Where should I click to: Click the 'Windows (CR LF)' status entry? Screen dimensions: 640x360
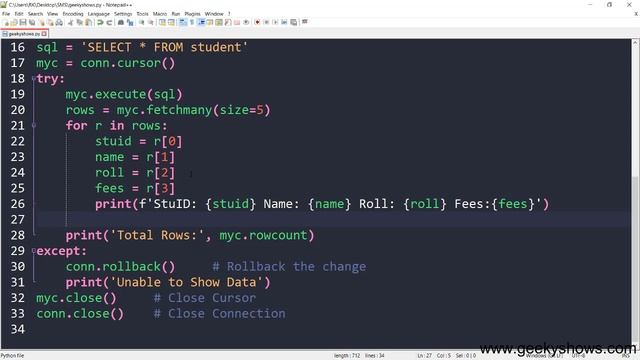(543, 356)
